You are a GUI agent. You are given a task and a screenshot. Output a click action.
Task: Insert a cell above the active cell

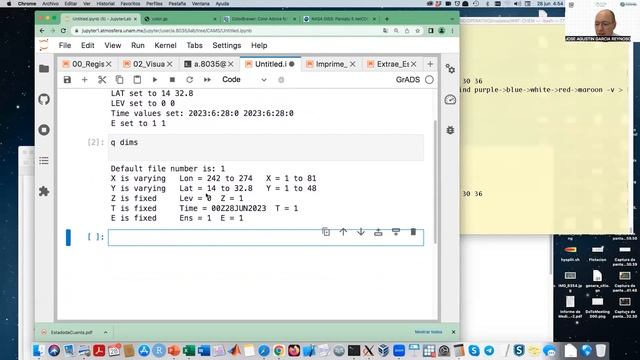(x=378, y=232)
